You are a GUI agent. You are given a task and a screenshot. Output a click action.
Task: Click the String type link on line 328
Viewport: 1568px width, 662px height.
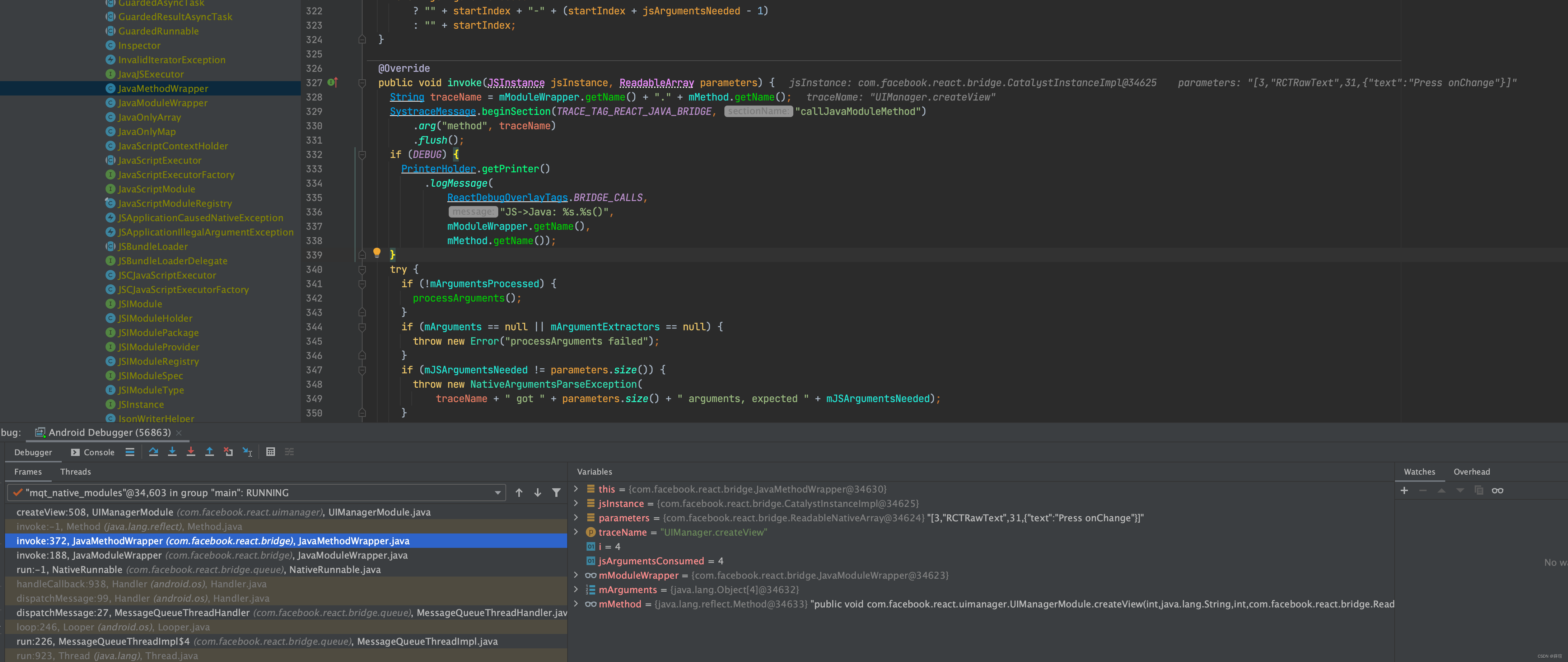coord(407,97)
